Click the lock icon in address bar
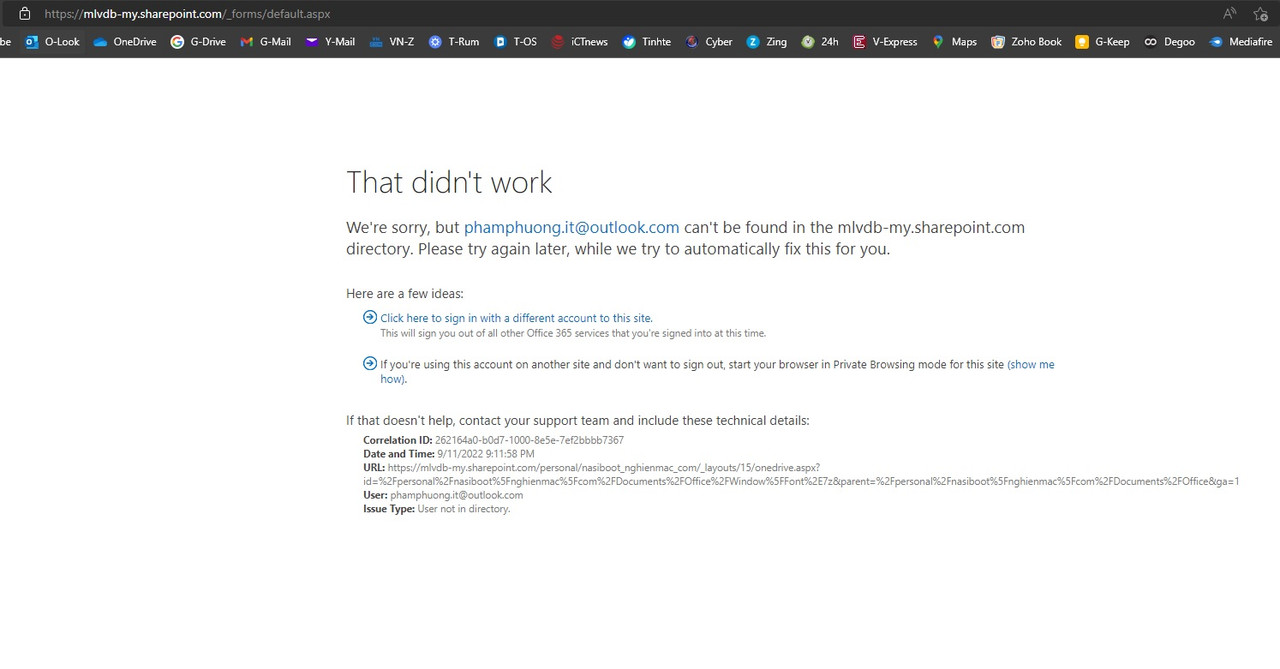The width and height of the screenshot is (1280, 669). coord(25,14)
